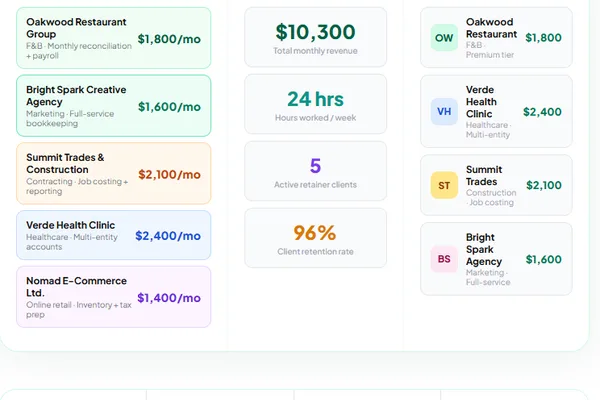Click the VH avatar badge
600x400 pixels.
444,111
